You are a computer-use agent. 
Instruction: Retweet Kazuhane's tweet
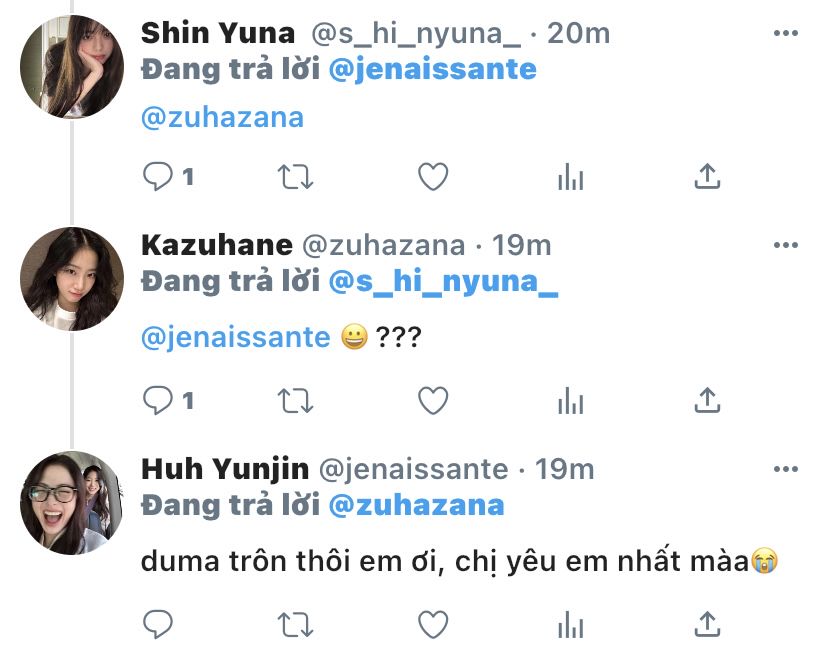[x=295, y=401]
